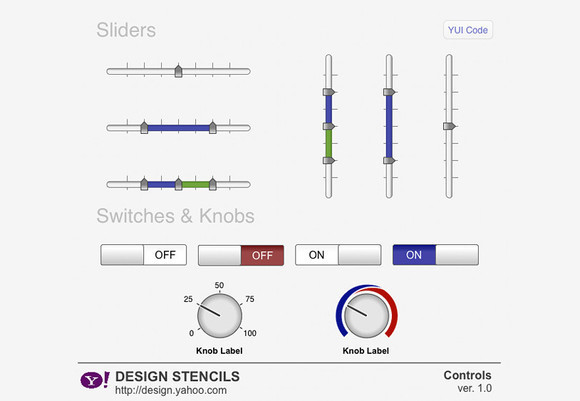Select the left handle of the blue range slider
This screenshot has width=580, height=401.
click(x=144, y=128)
